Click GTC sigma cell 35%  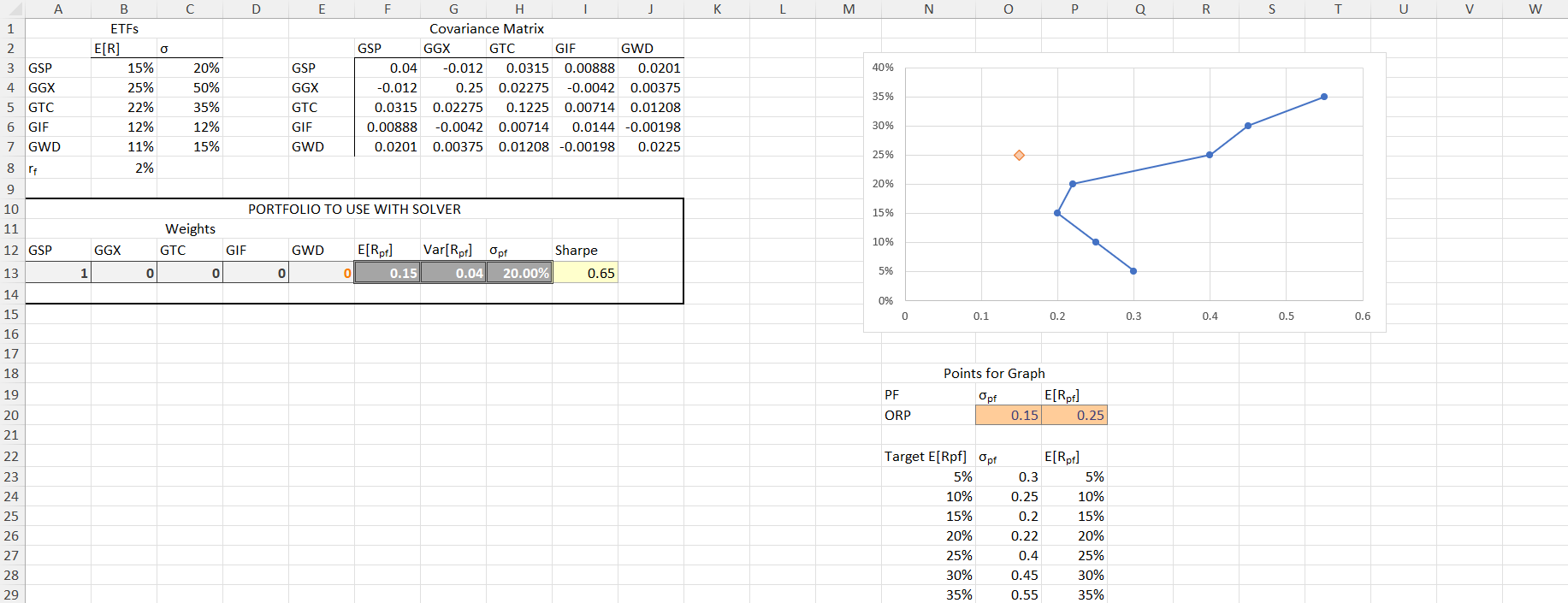point(190,107)
